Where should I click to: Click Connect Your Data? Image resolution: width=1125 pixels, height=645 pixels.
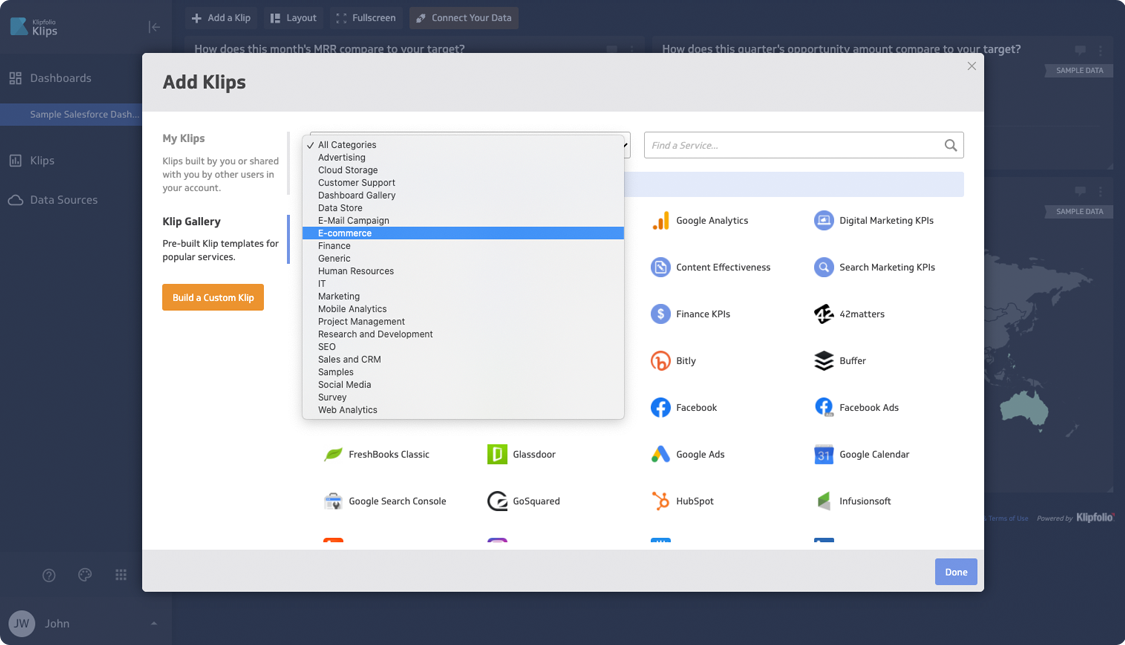[x=463, y=18]
